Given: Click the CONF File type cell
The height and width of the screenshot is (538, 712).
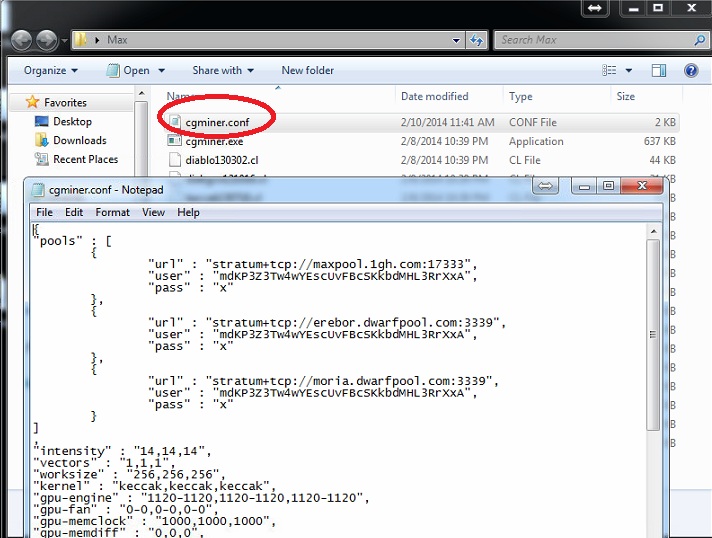Looking at the screenshot, I should tap(533, 122).
